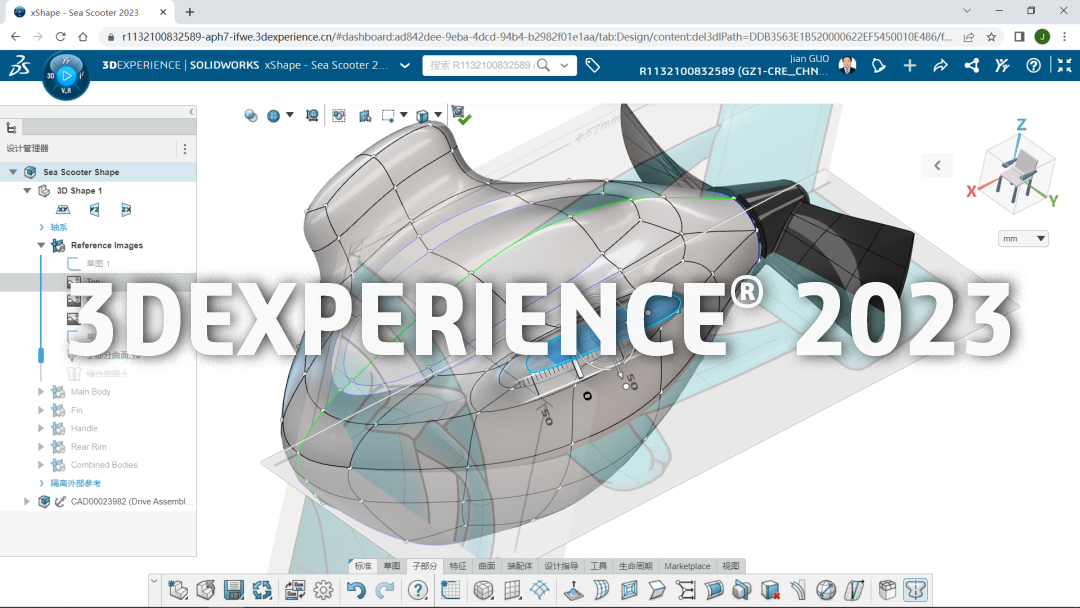This screenshot has width=1080, height=608.
Task: Click the appearance spheres icon
Action: pyautogui.click(x=251, y=116)
